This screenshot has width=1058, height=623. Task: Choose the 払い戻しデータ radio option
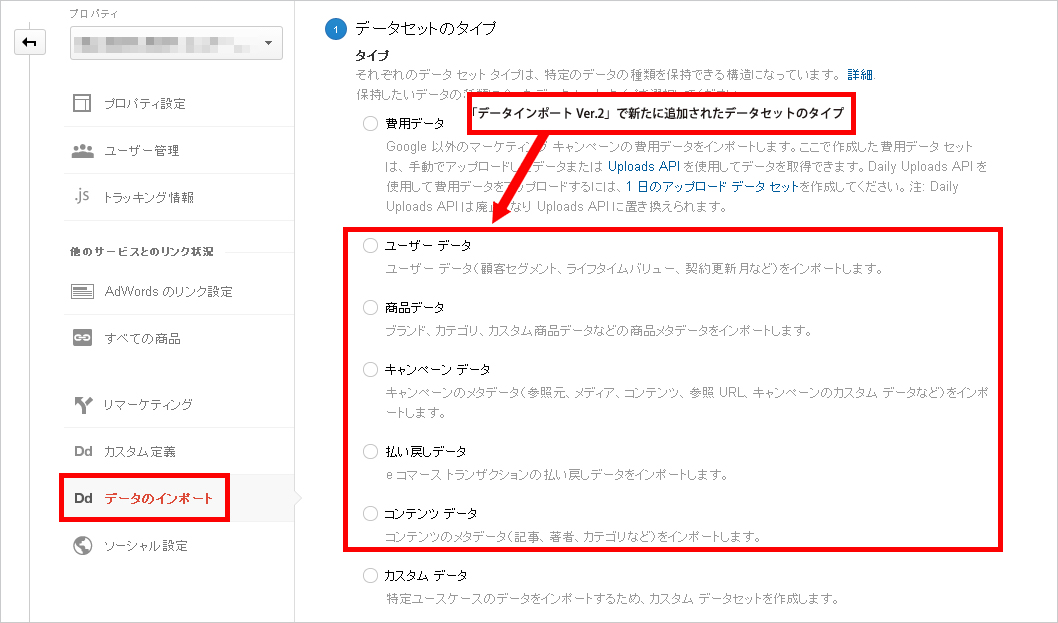point(371,451)
